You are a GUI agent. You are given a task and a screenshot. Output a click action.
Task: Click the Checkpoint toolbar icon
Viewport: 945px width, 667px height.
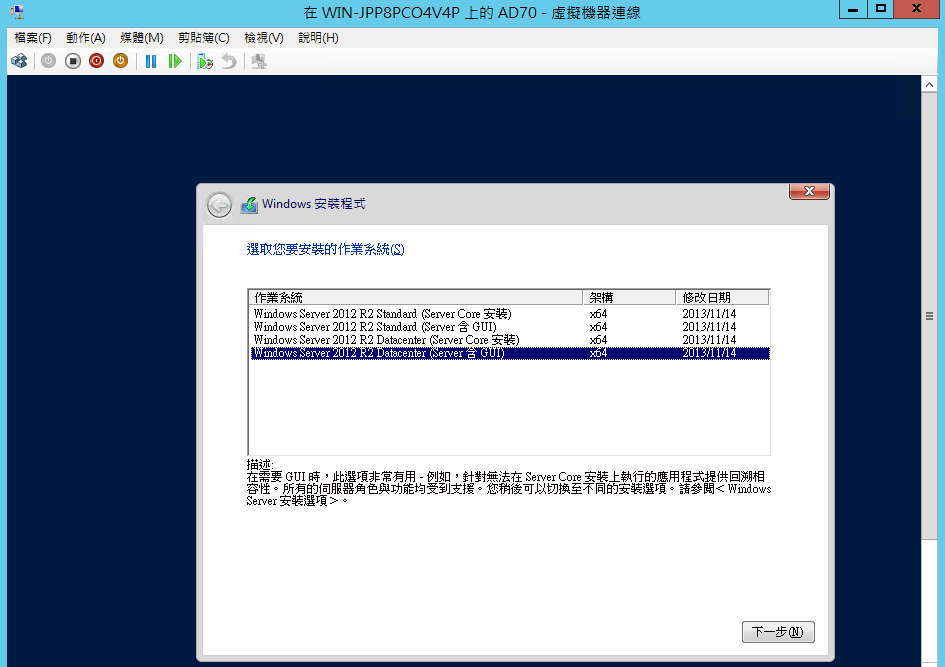coord(205,61)
